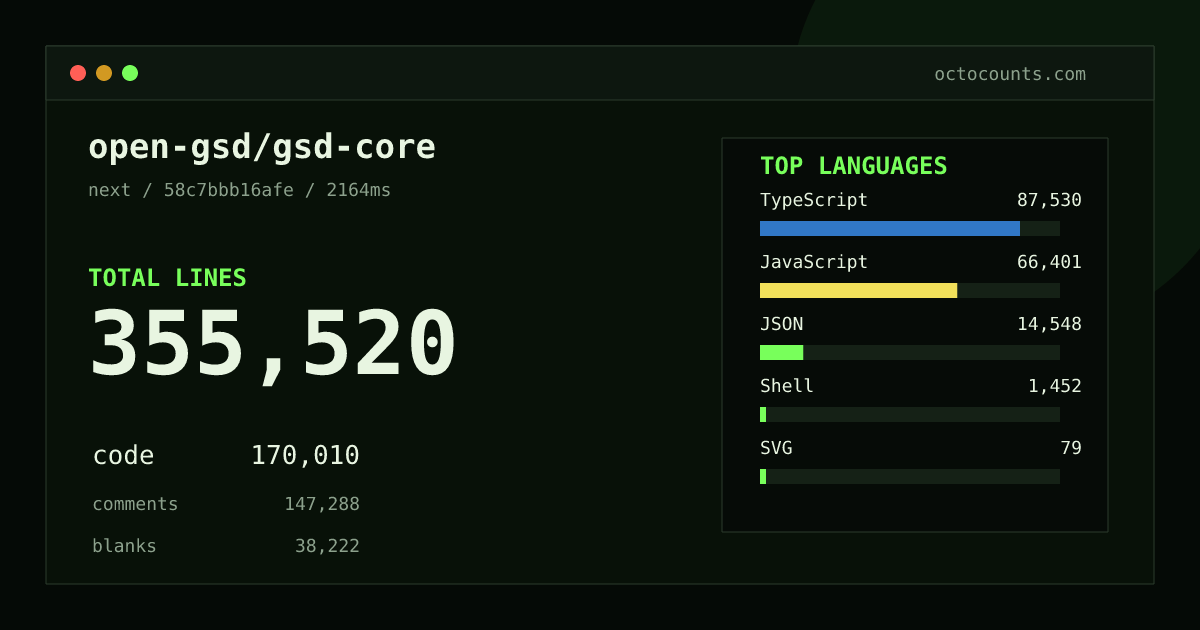Image resolution: width=1200 pixels, height=630 pixels.
Task: Click the 66,401 JavaScript count
Action: click(1049, 262)
